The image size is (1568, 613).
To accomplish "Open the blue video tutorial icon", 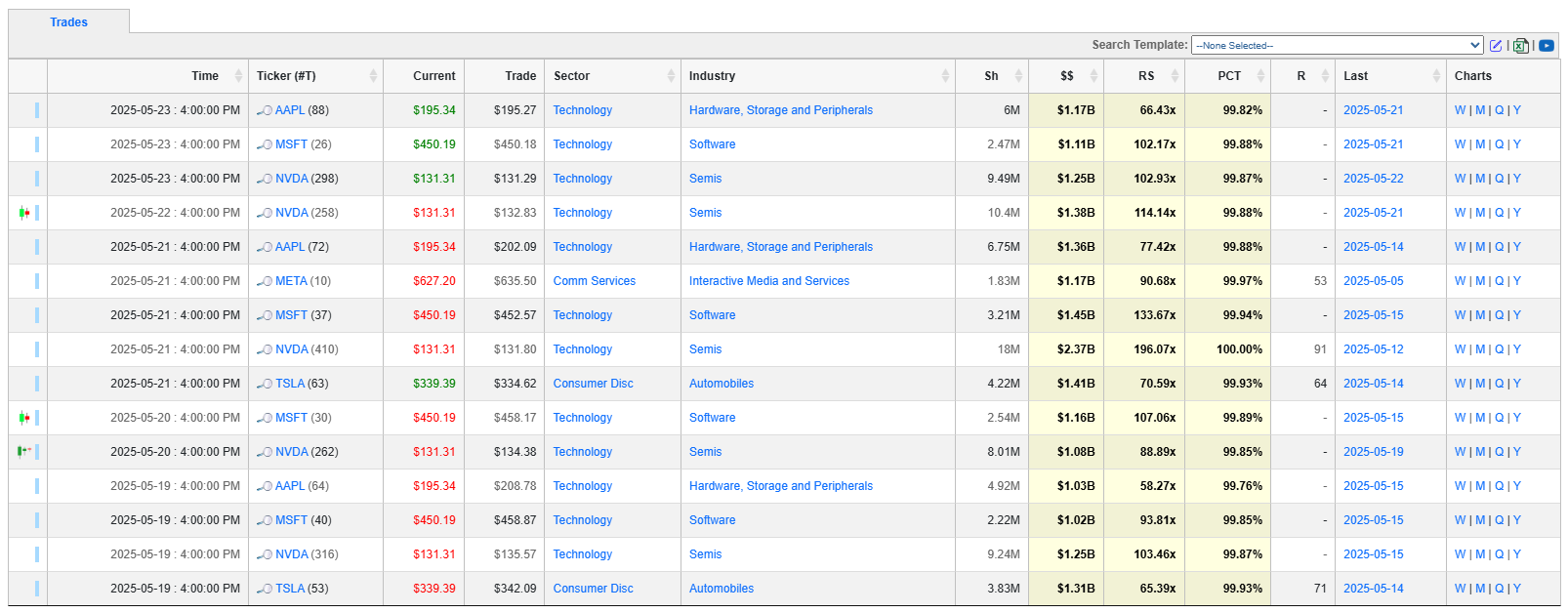I will (x=1547, y=45).
